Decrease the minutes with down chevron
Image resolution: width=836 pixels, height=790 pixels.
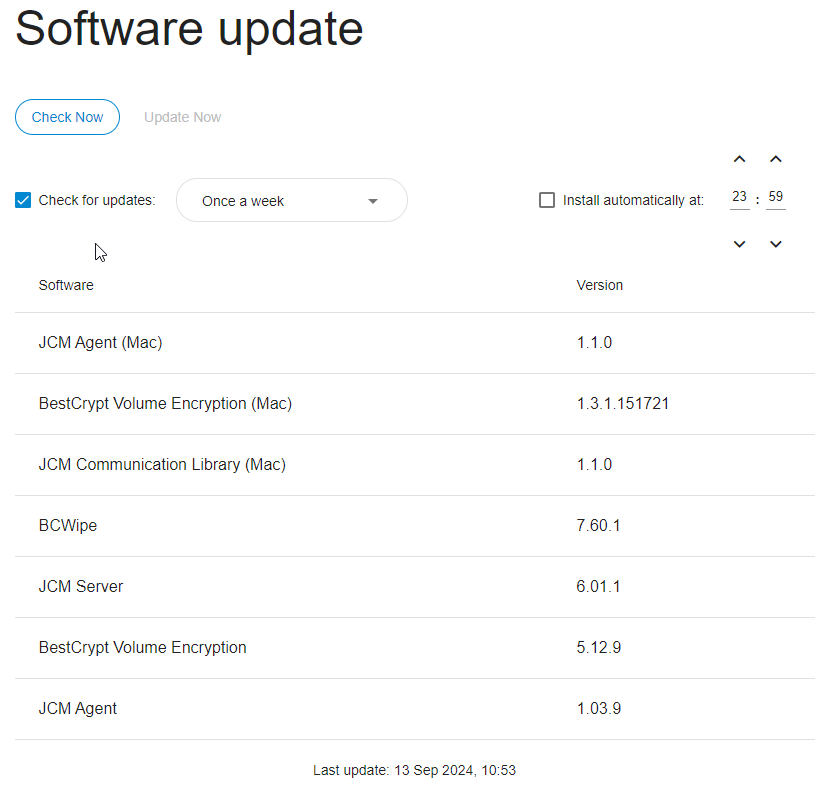tap(776, 244)
